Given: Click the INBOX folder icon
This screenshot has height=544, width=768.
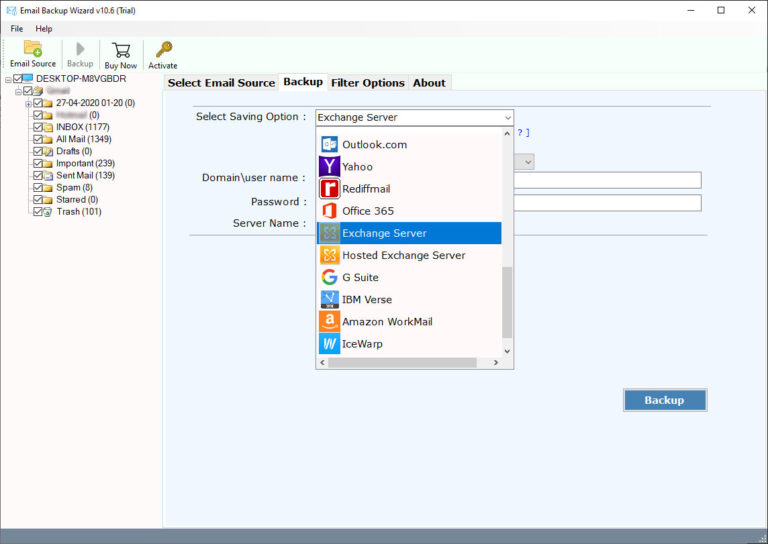Looking at the screenshot, I should (48, 127).
